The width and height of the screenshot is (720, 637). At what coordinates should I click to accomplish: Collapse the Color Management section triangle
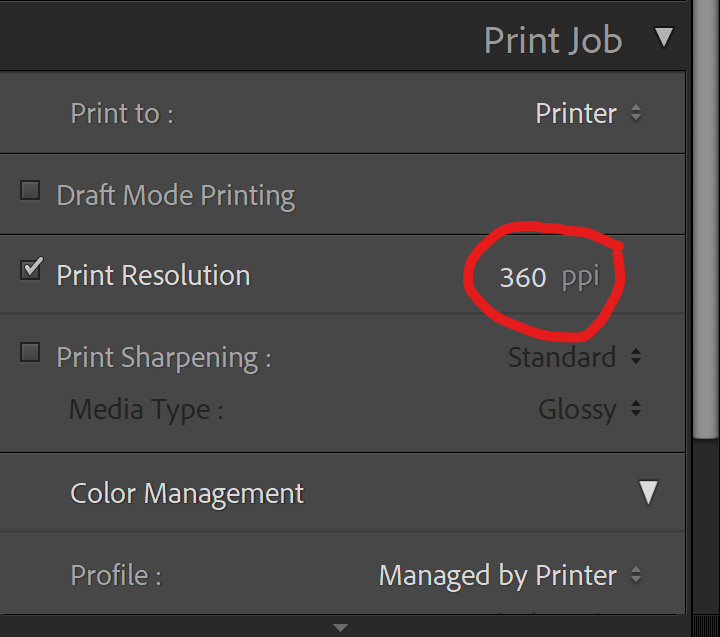pos(649,492)
